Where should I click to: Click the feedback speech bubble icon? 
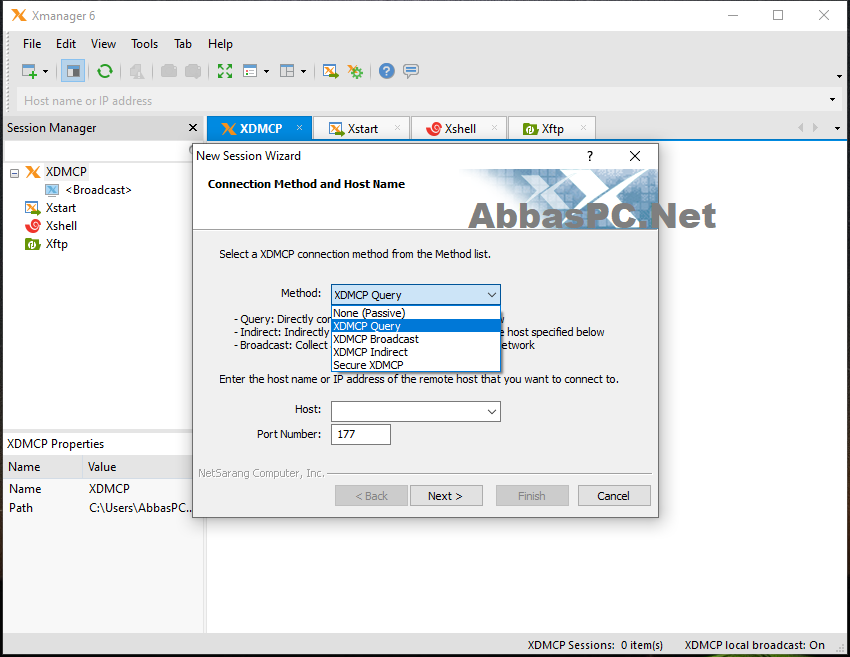pyautogui.click(x=411, y=71)
